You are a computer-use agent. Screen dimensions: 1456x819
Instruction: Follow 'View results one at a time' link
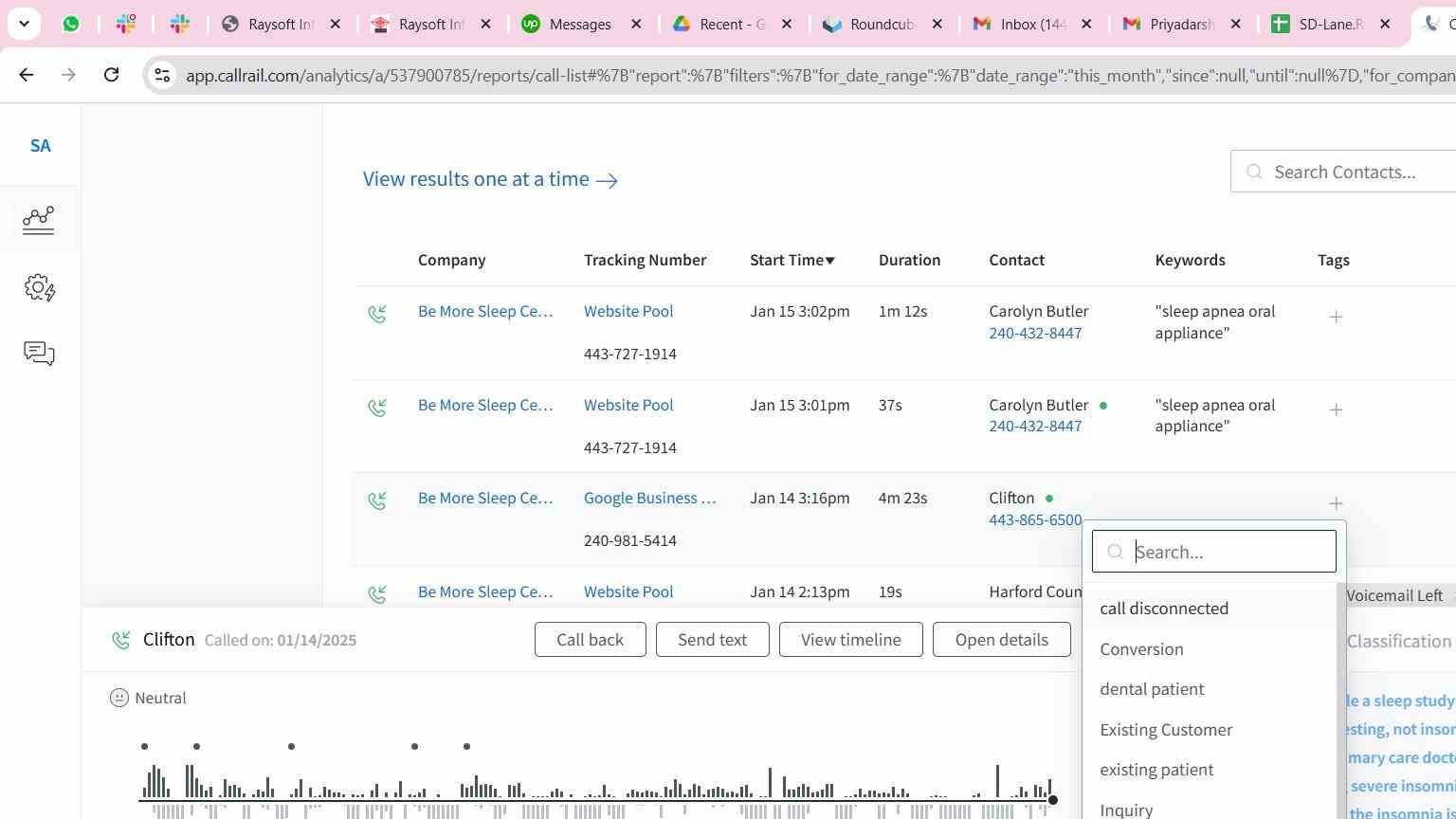coord(490,179)
